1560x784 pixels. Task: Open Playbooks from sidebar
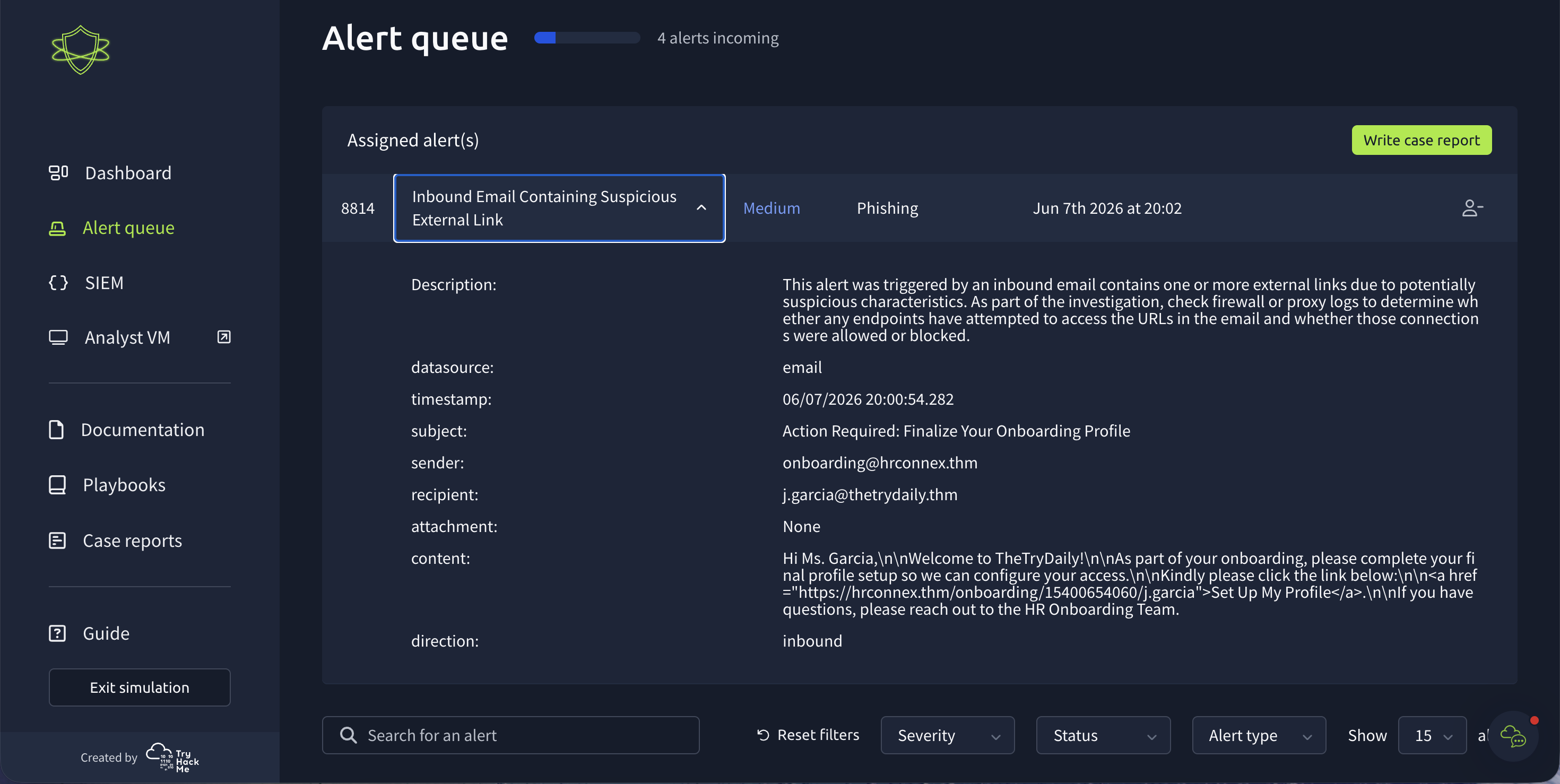pyautogui.click(x=124, y=485)
